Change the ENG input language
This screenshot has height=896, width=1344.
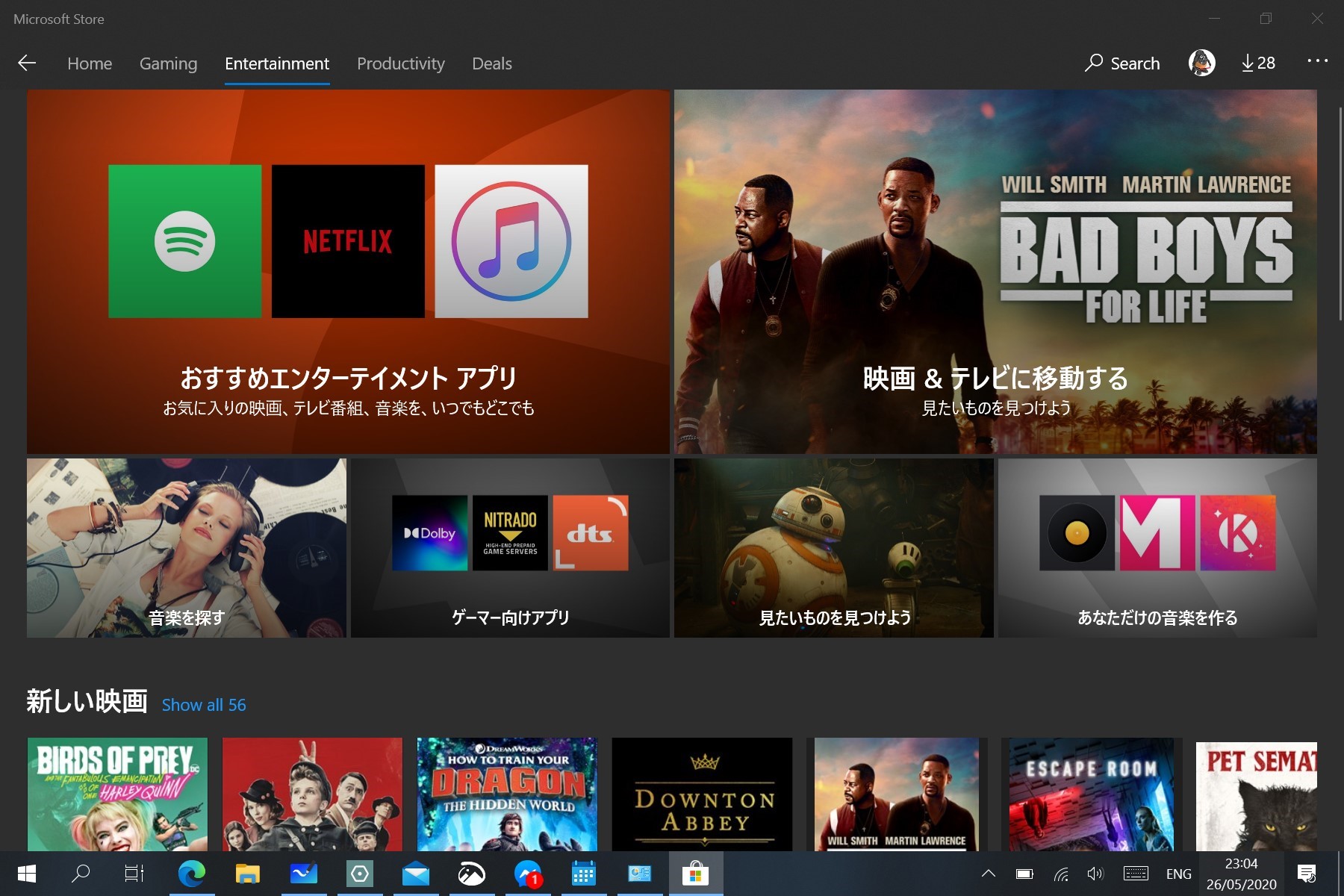(x=1179, y=874)
